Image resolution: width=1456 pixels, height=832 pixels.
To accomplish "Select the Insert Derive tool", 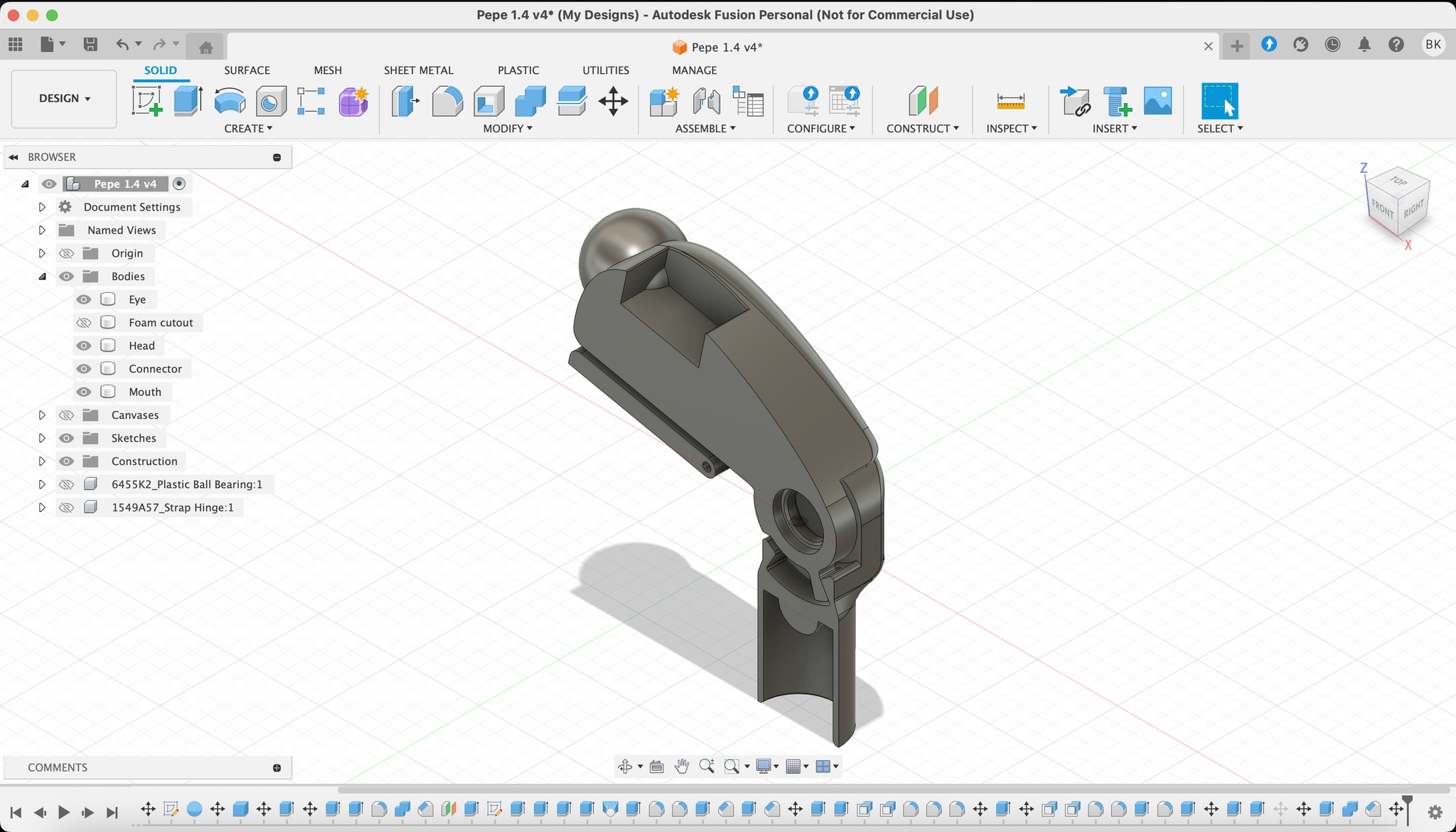I will click(1075, 100).
